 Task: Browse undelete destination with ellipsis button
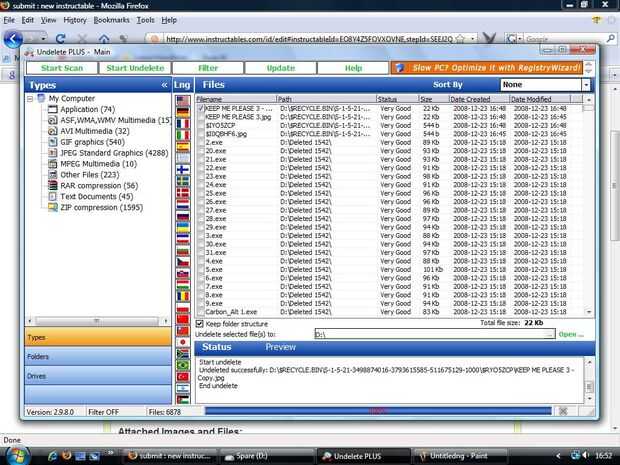click(549, 335)
